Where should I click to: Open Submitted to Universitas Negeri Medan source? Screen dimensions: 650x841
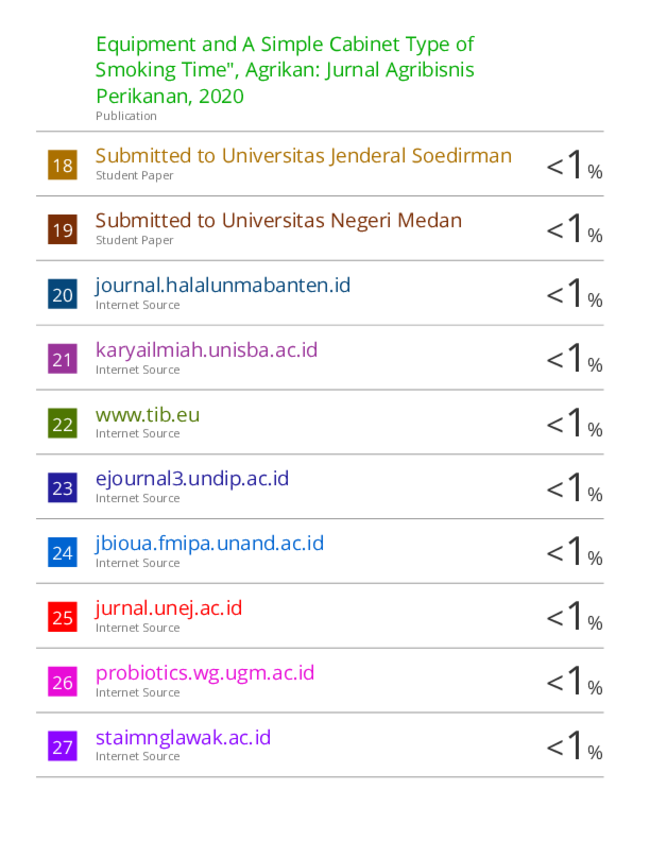tap(279, 220)
